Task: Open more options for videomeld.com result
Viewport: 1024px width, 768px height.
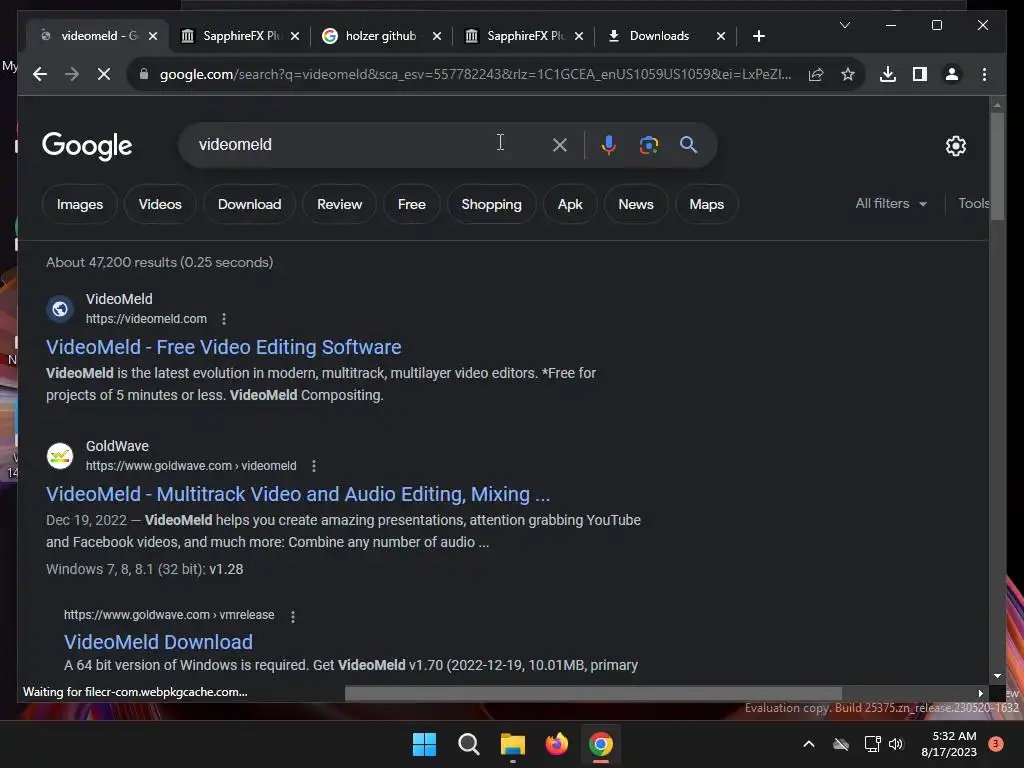Action: pyautogui.click(x=224, y=319)
